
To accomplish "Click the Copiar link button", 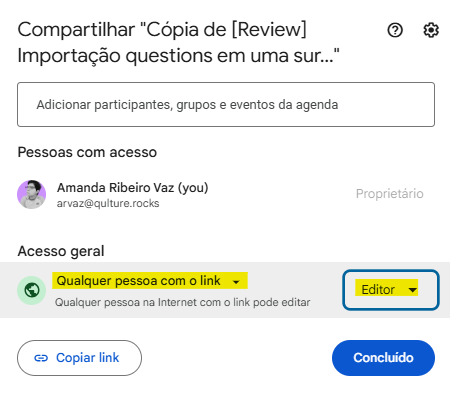I will pos(79,358).
